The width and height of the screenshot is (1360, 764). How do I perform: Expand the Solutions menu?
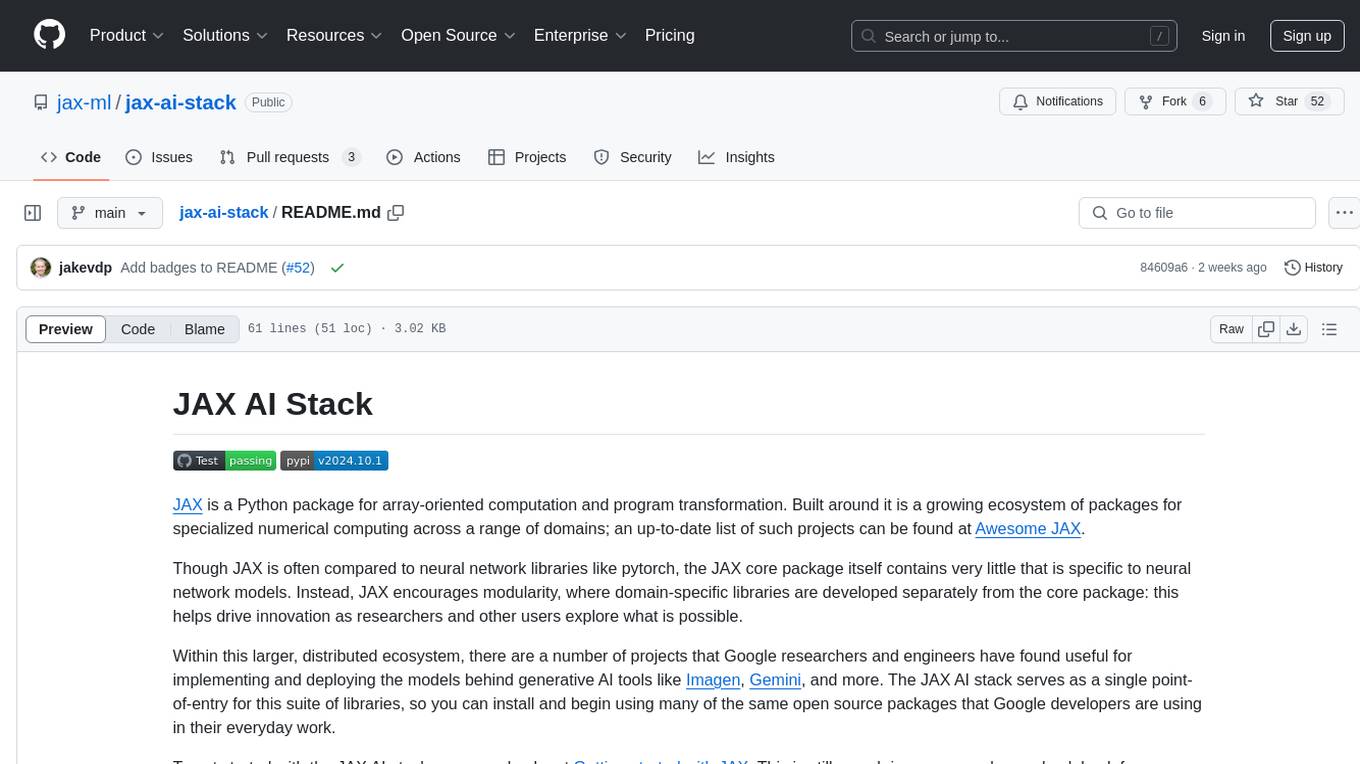[x=225, y=35]
